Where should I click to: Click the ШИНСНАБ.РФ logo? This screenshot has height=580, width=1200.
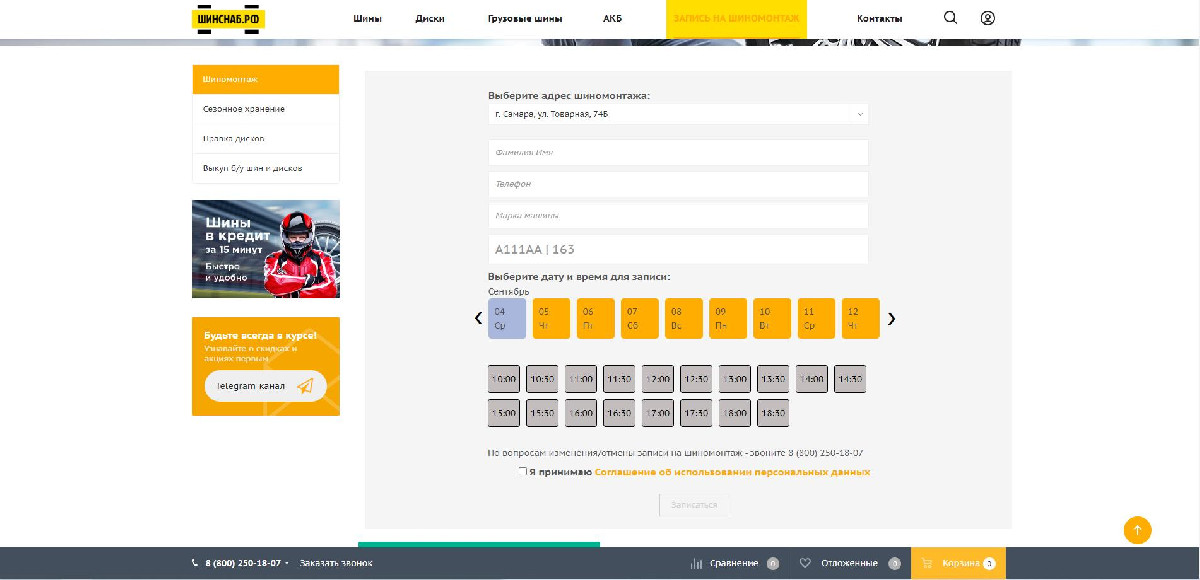point(228,18)
